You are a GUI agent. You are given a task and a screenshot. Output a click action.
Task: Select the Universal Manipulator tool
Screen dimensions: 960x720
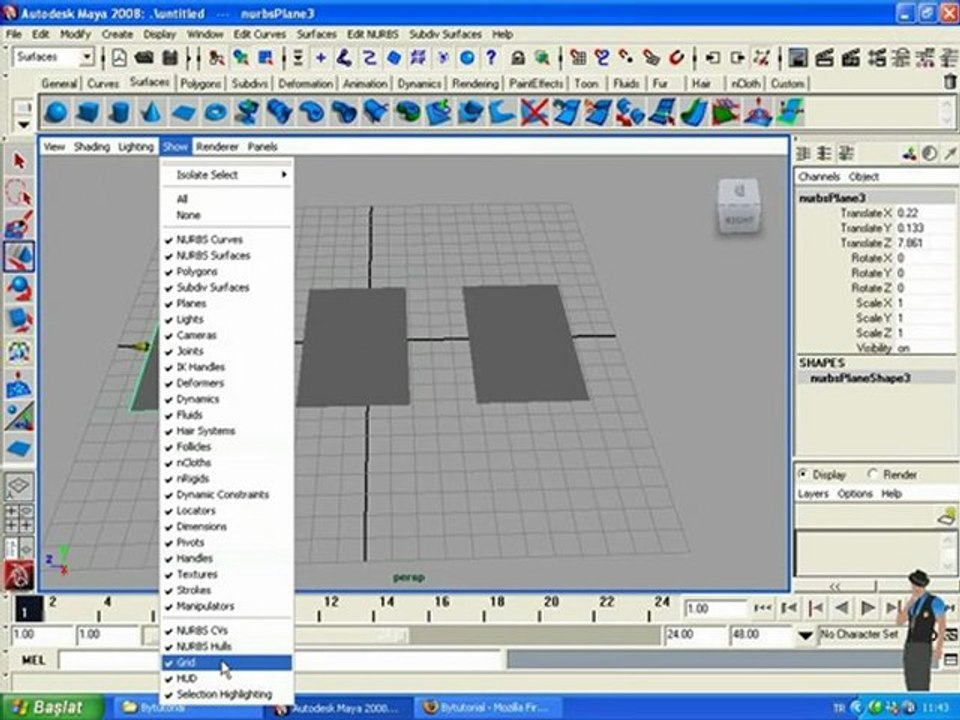coord(19,351)
